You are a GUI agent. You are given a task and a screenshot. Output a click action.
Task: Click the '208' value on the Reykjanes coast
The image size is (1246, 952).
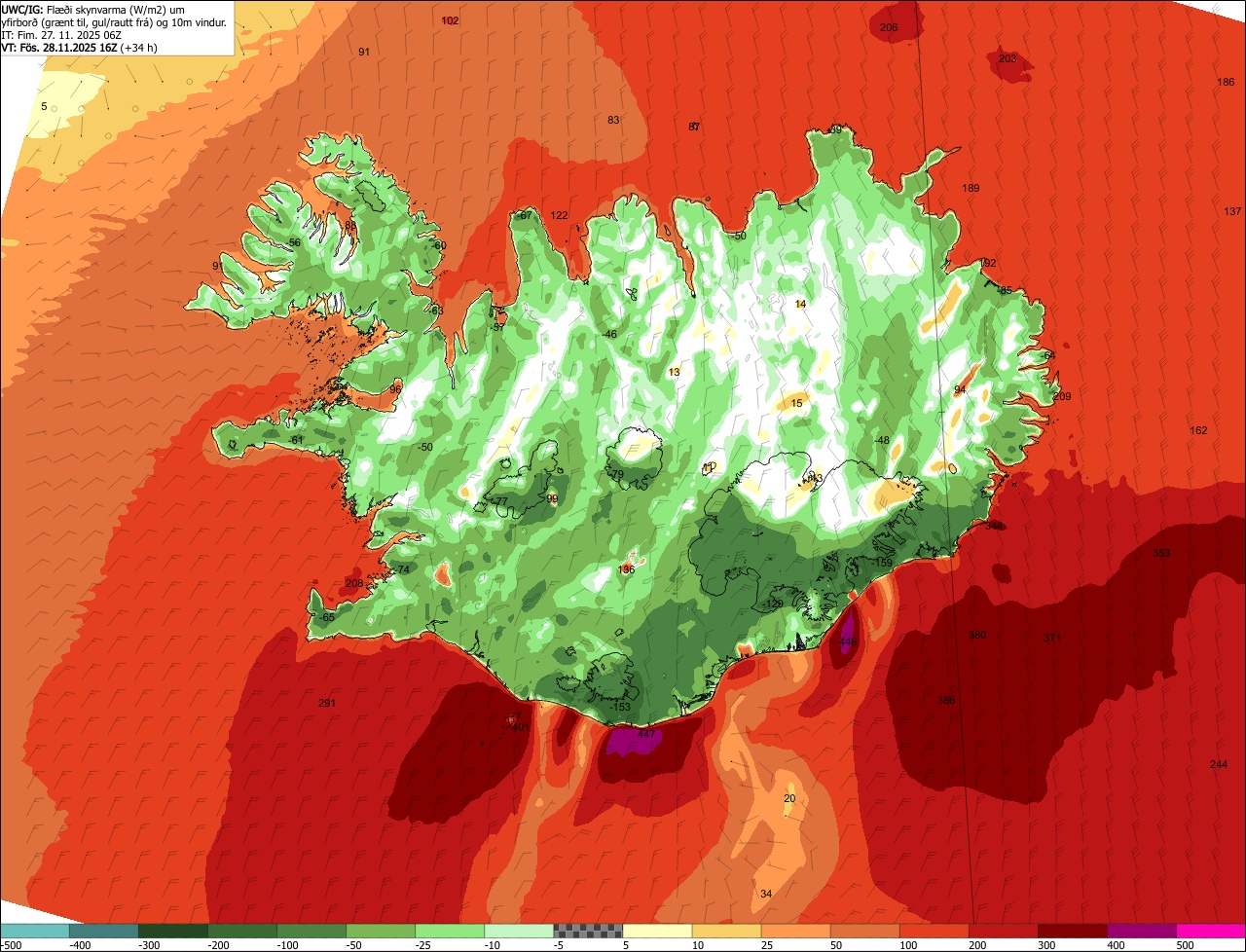[x=354, y=583]
